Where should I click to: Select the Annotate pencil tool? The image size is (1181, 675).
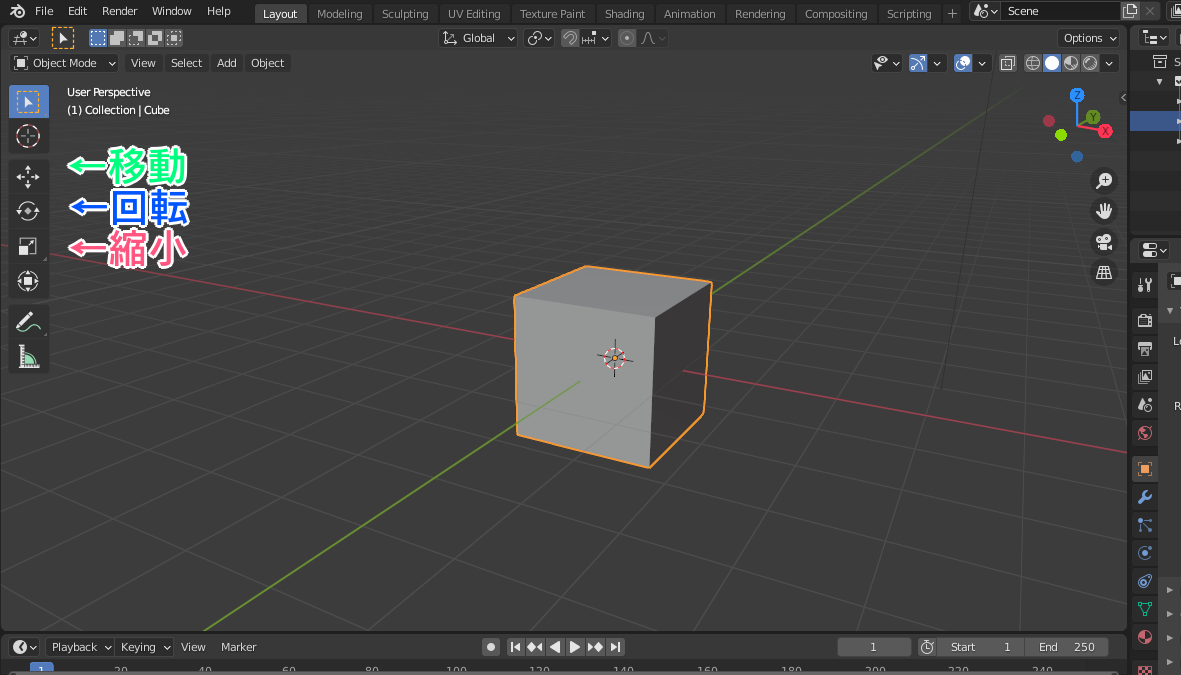pos(29,322)
